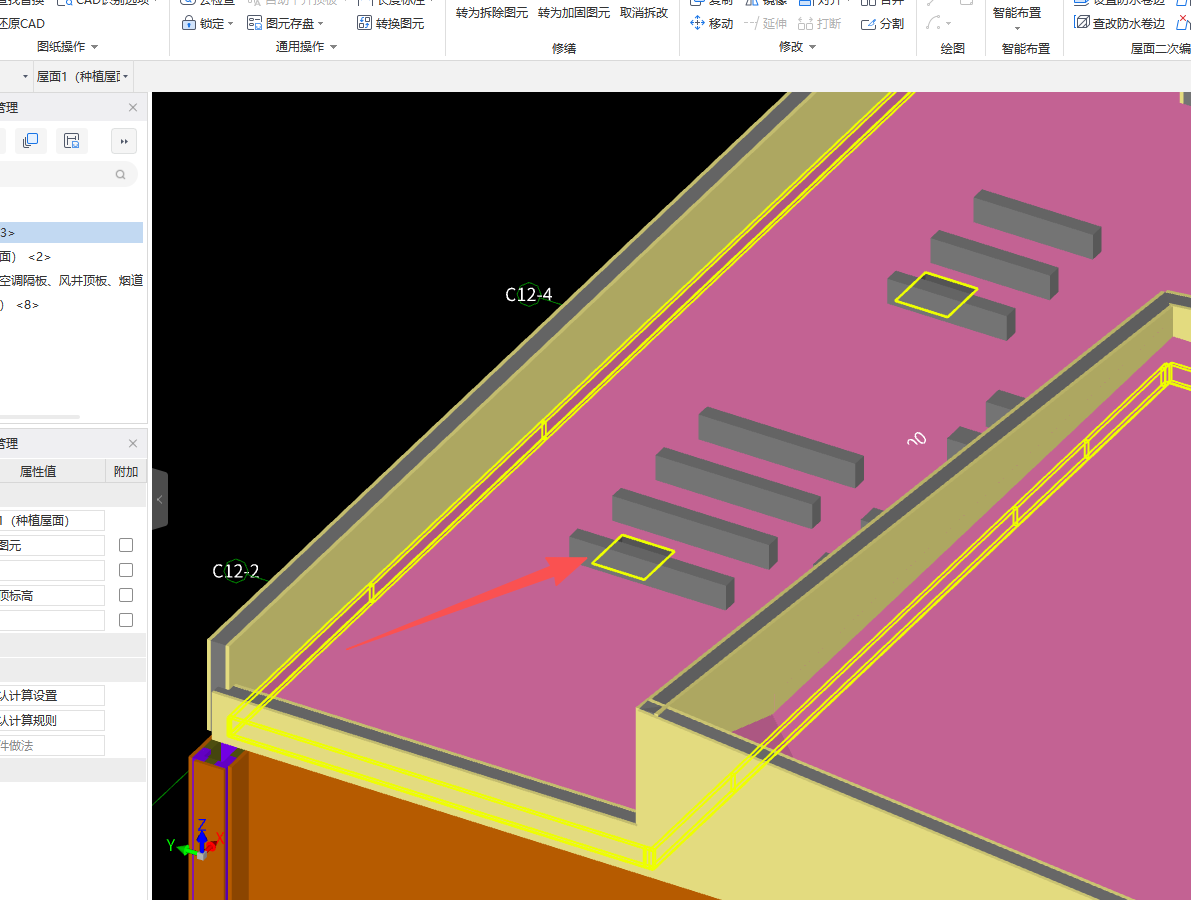Click the XYZ axis gizmo
This screenshot has width=1191, height=900.
point(199,841)
